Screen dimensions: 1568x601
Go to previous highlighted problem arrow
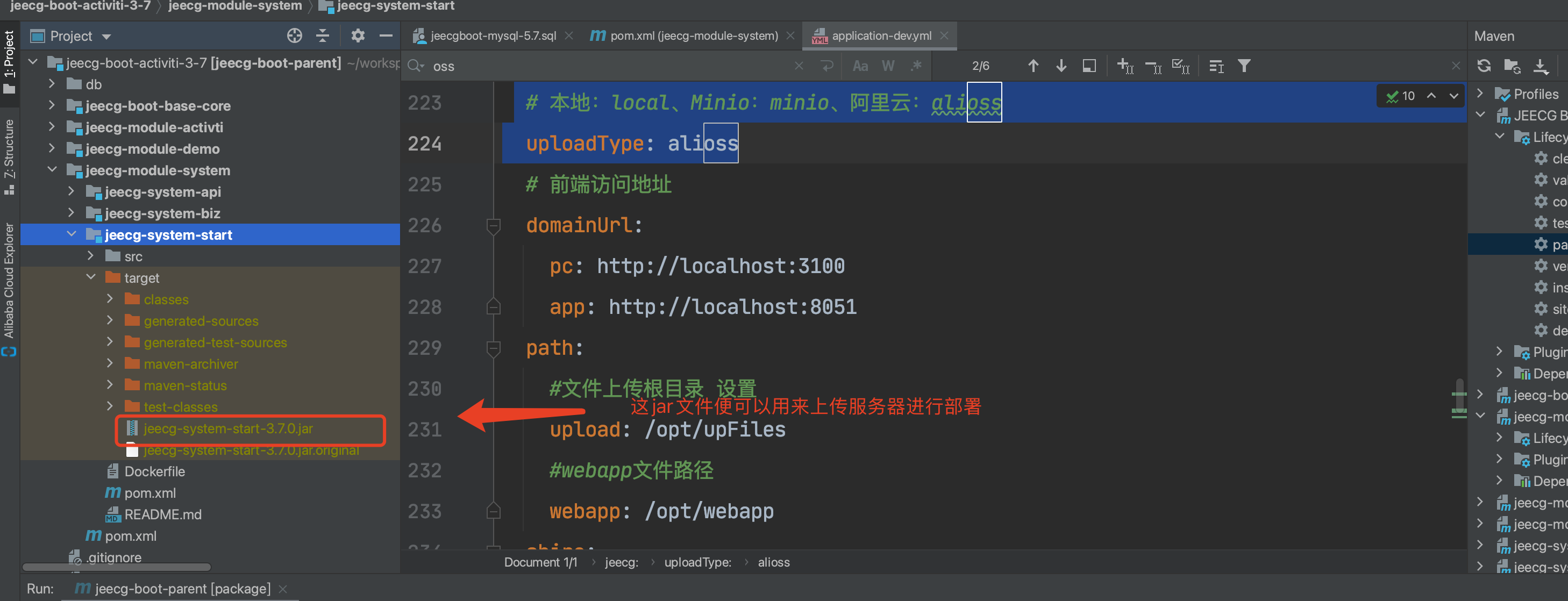tap(1431, 96)
